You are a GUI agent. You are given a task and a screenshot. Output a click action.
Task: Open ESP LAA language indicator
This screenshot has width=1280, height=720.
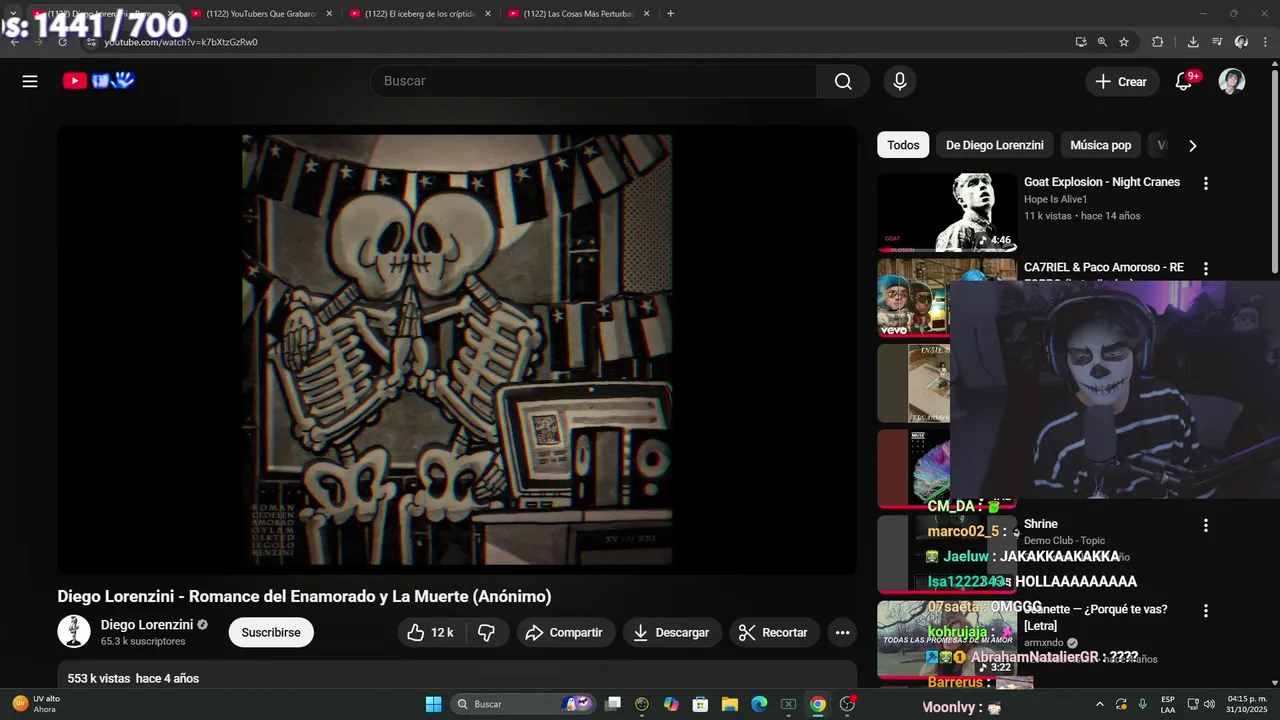tap(1168, 704)
